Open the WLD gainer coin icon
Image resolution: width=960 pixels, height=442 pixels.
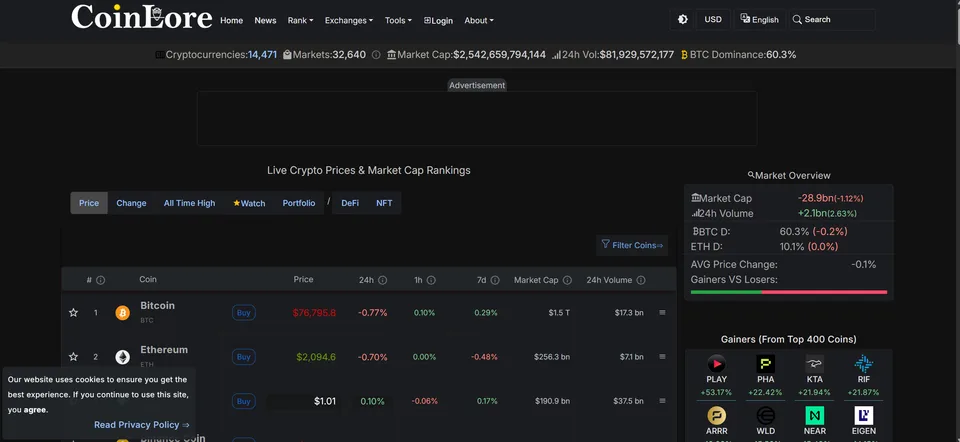pyautogui.click(x=765, y=416)
